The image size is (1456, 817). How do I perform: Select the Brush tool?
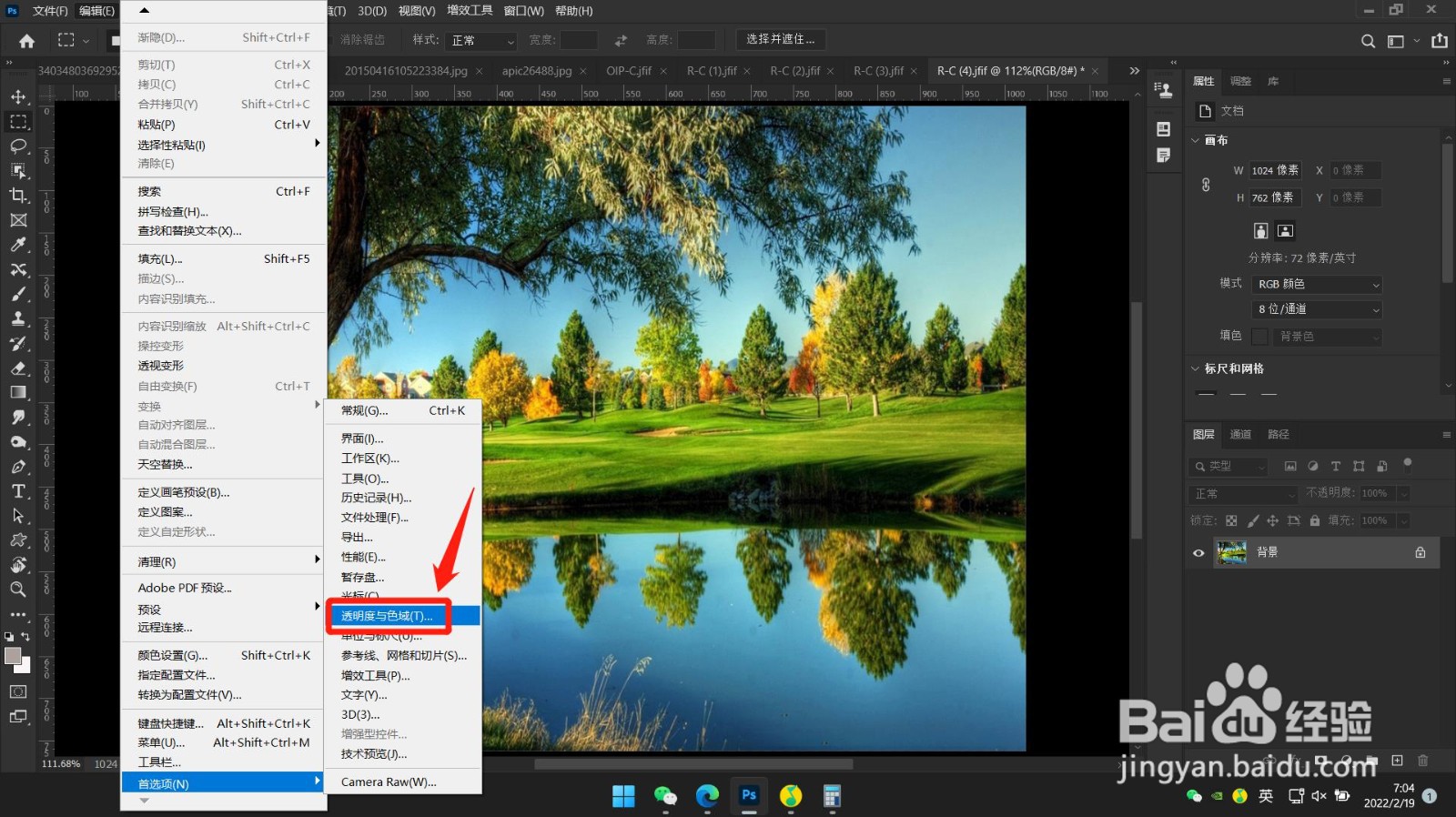point(18,294)
